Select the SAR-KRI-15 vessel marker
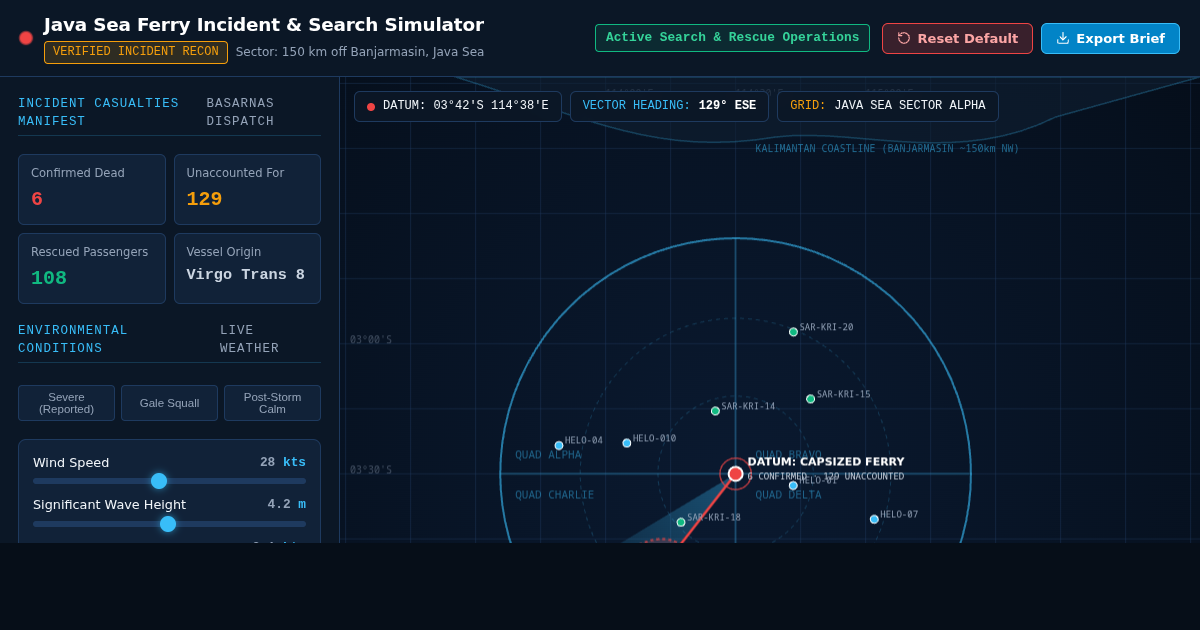This screenshot has height=630, width=1200. click(810, 399)
